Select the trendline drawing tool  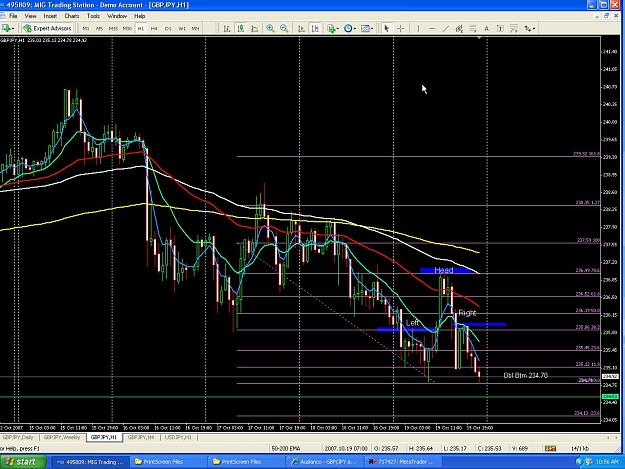coord(446,28)
